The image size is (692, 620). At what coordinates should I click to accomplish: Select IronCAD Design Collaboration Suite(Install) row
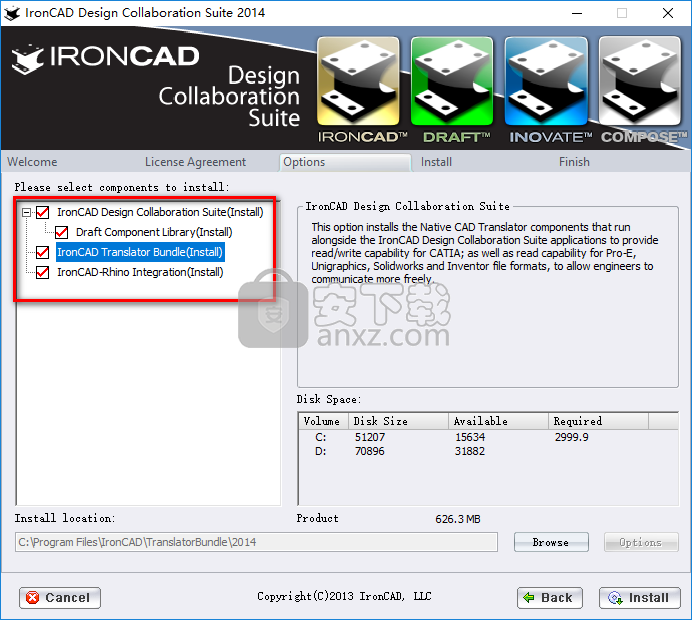pyautogui.click(x=160, y=212)
